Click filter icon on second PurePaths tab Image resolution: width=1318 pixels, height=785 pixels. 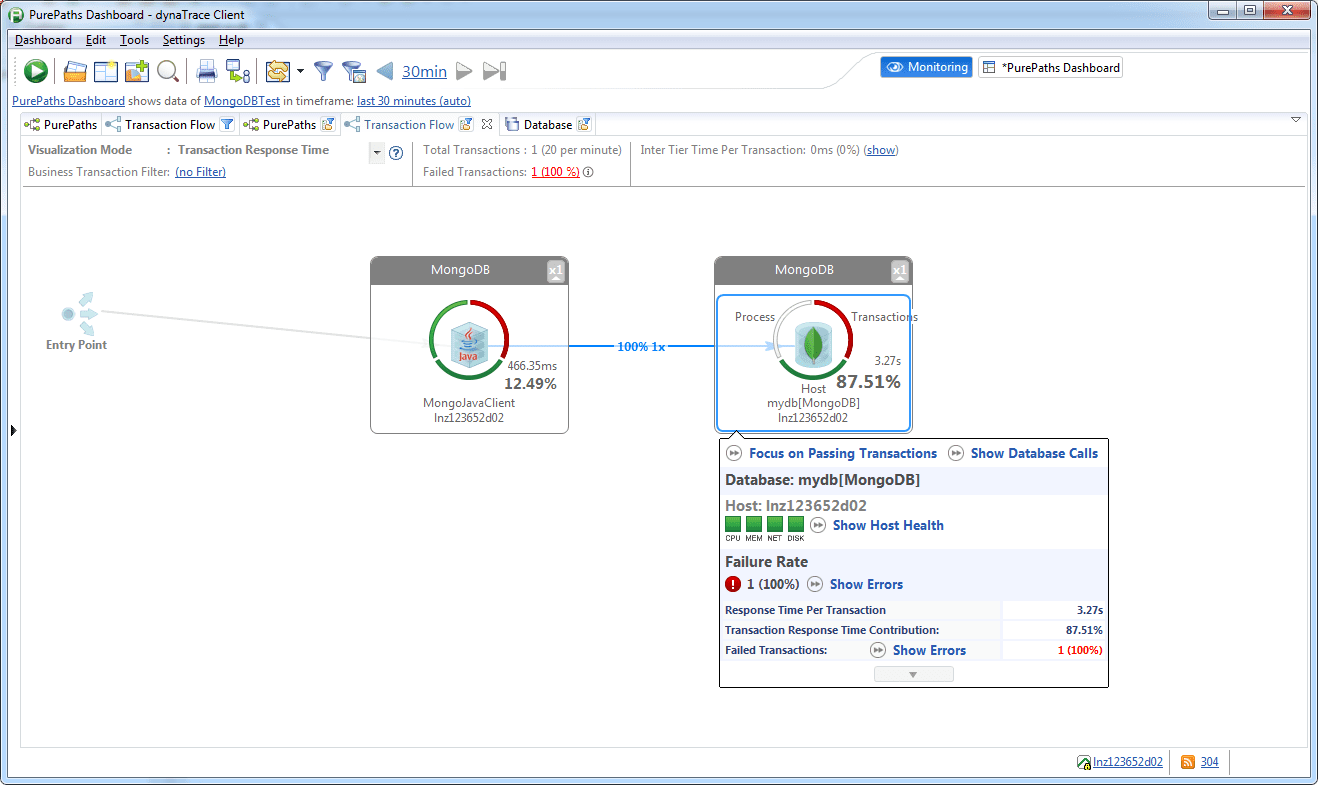(x=328, y=125)
